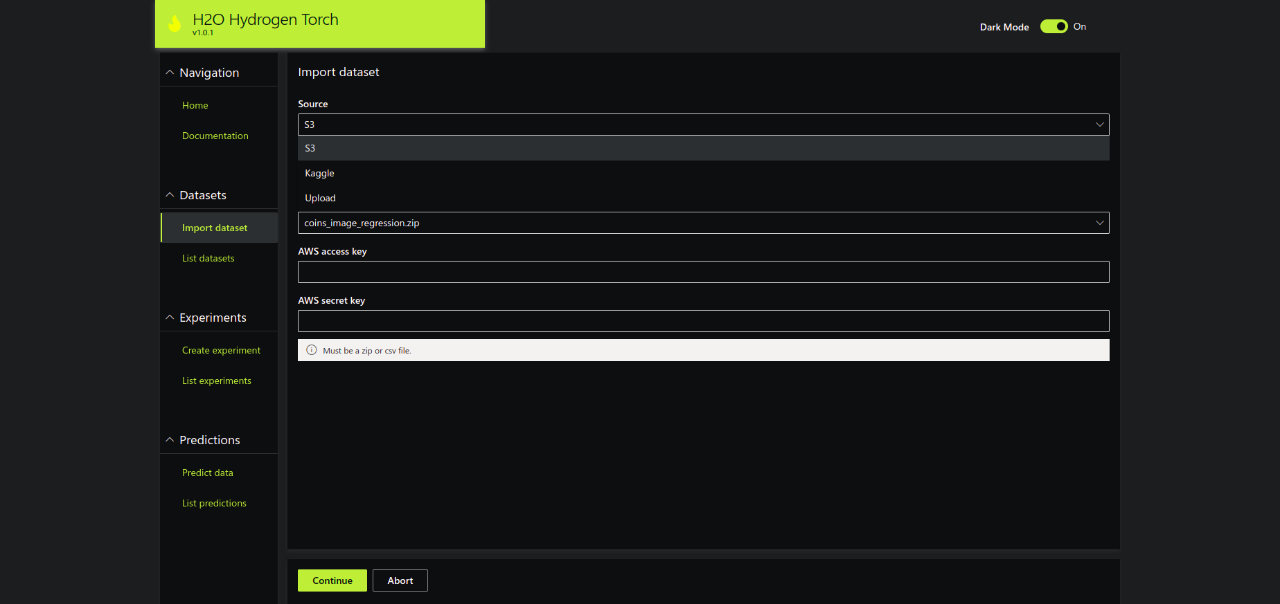Collapse the Experiments section chevron
This screenshot has width=1280, height=604.
tap(170, 318)
